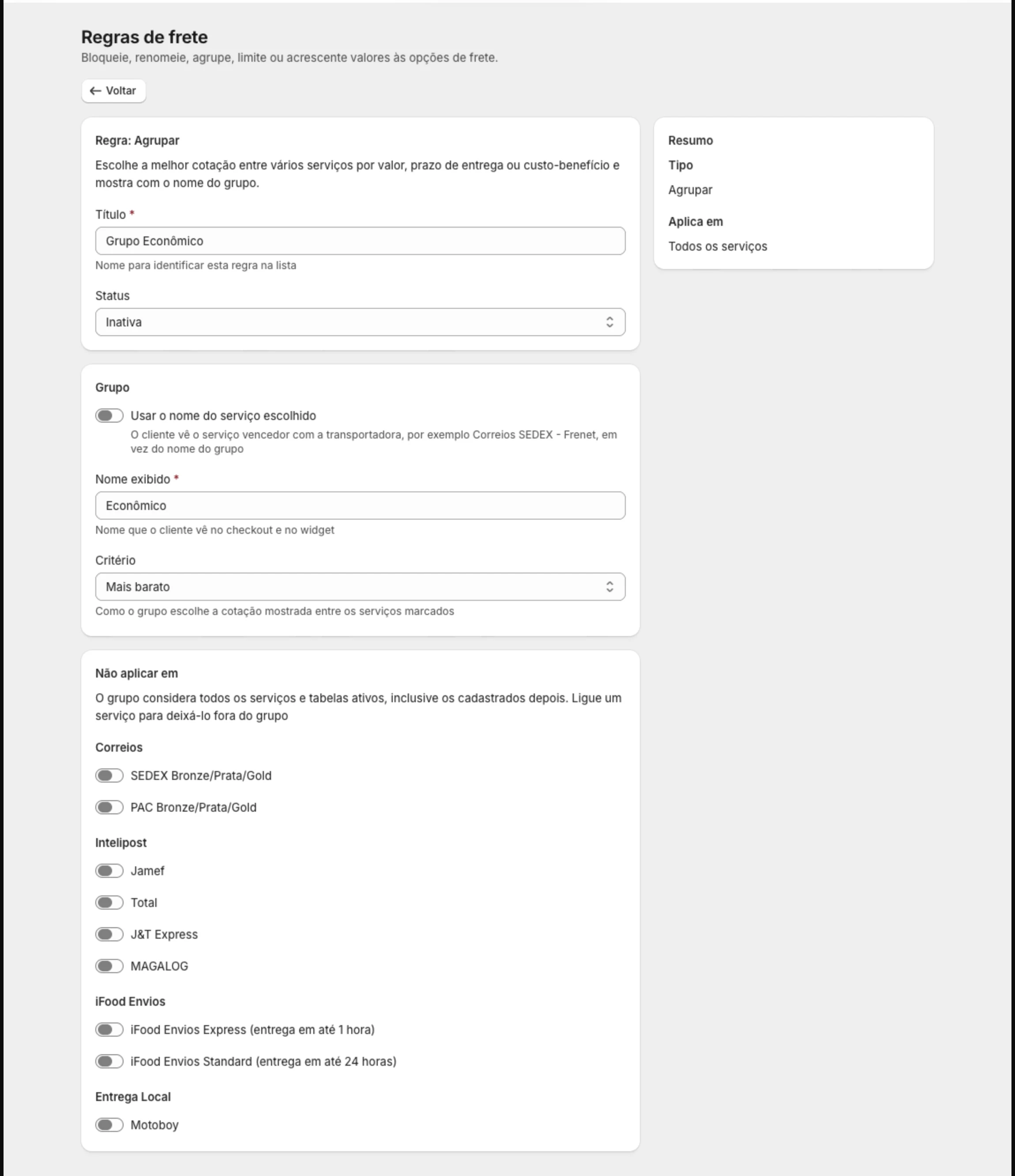Click the 'iFood Envios' group label

tap(131, 1002)
